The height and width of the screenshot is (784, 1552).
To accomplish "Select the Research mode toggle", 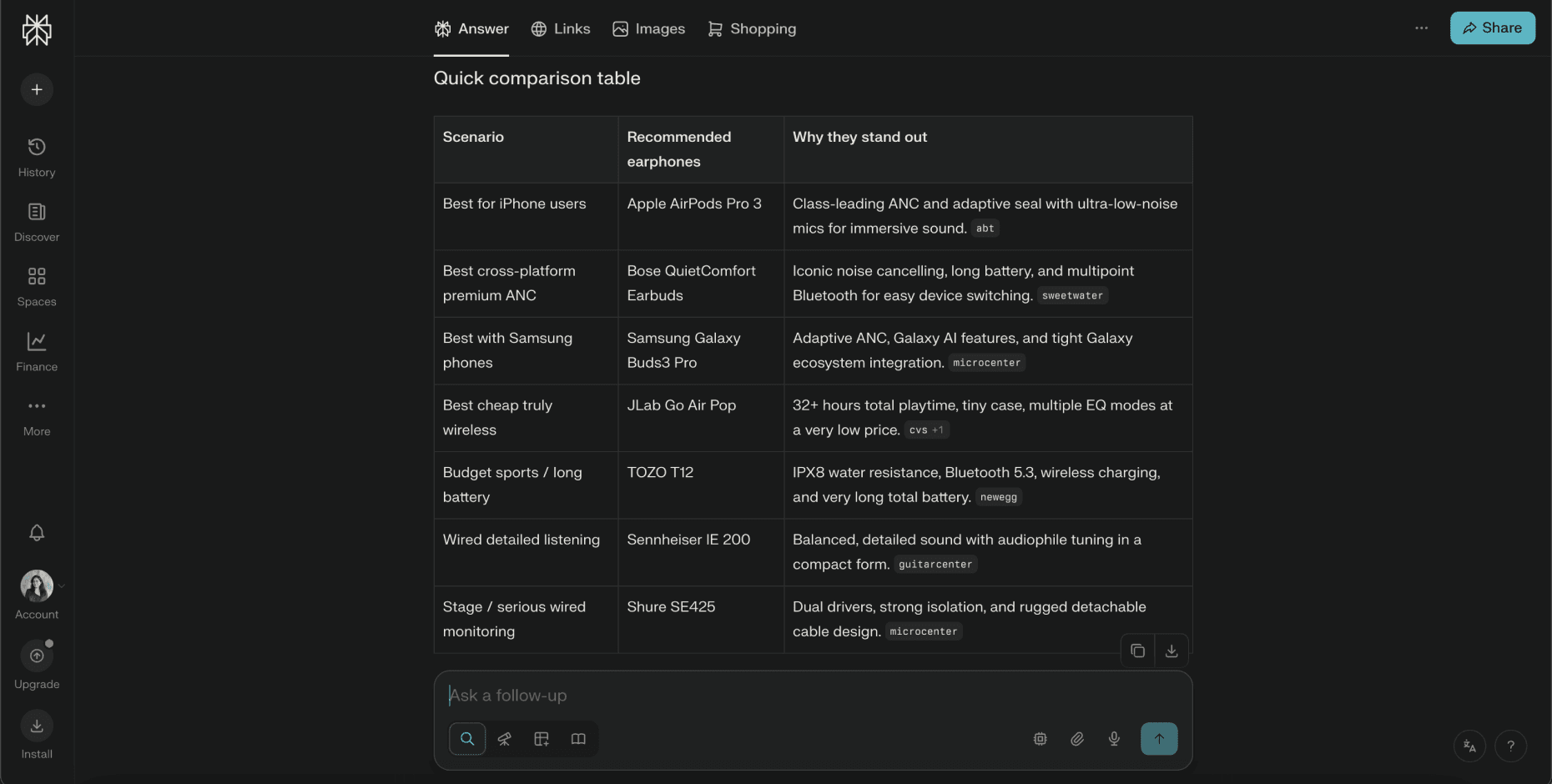I will [505, 739].
